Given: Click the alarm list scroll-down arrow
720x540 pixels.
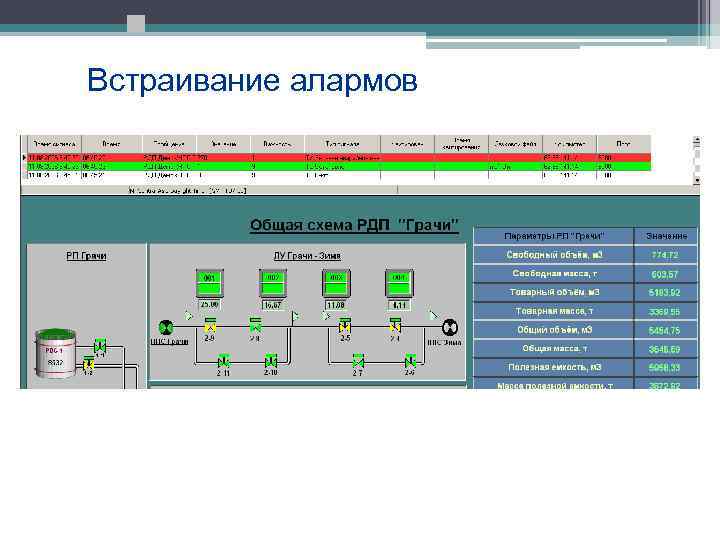Looking at the screenshot, I should [697, 180].
